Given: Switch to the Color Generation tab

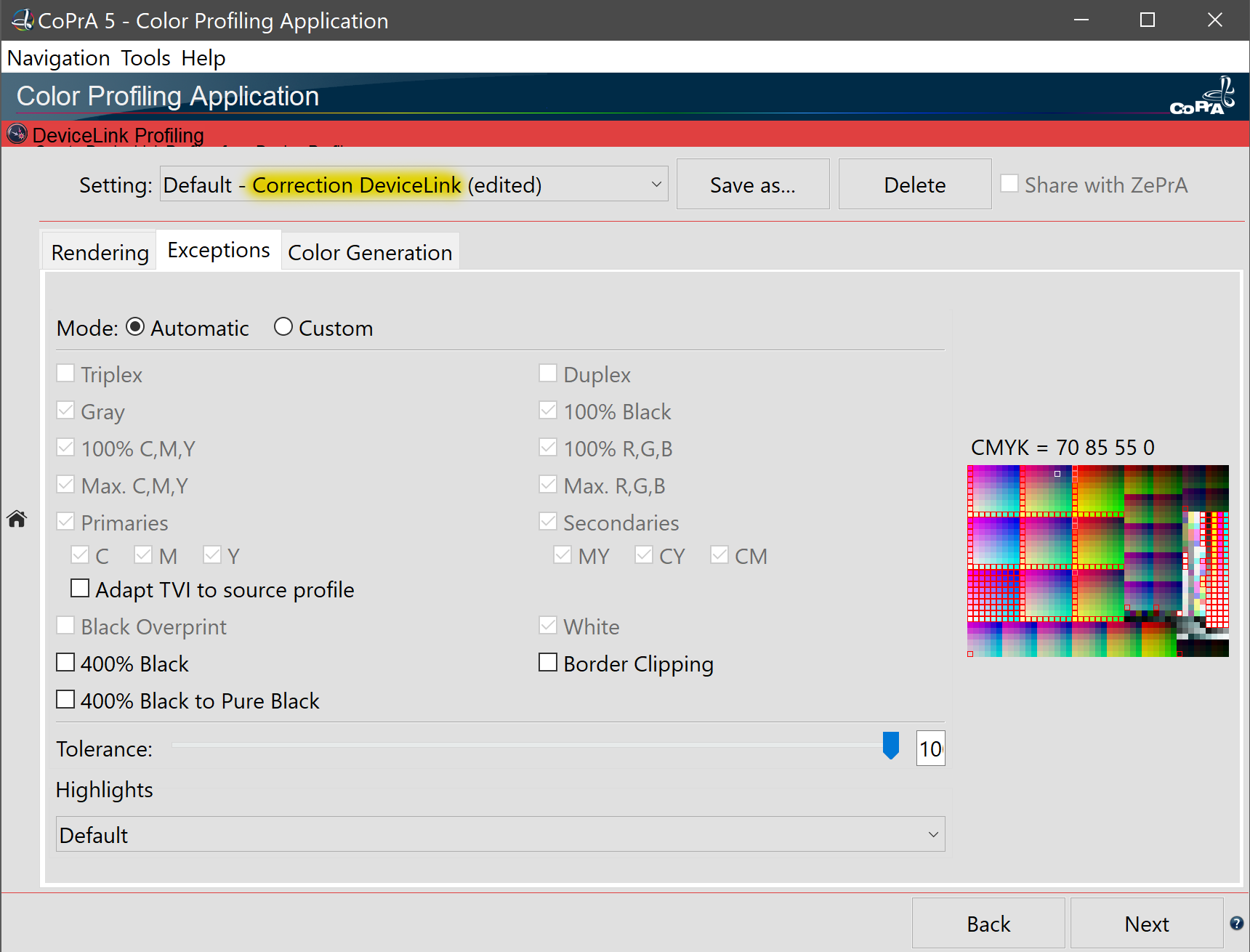Looking at the screenshot, I should click(370, 252).
